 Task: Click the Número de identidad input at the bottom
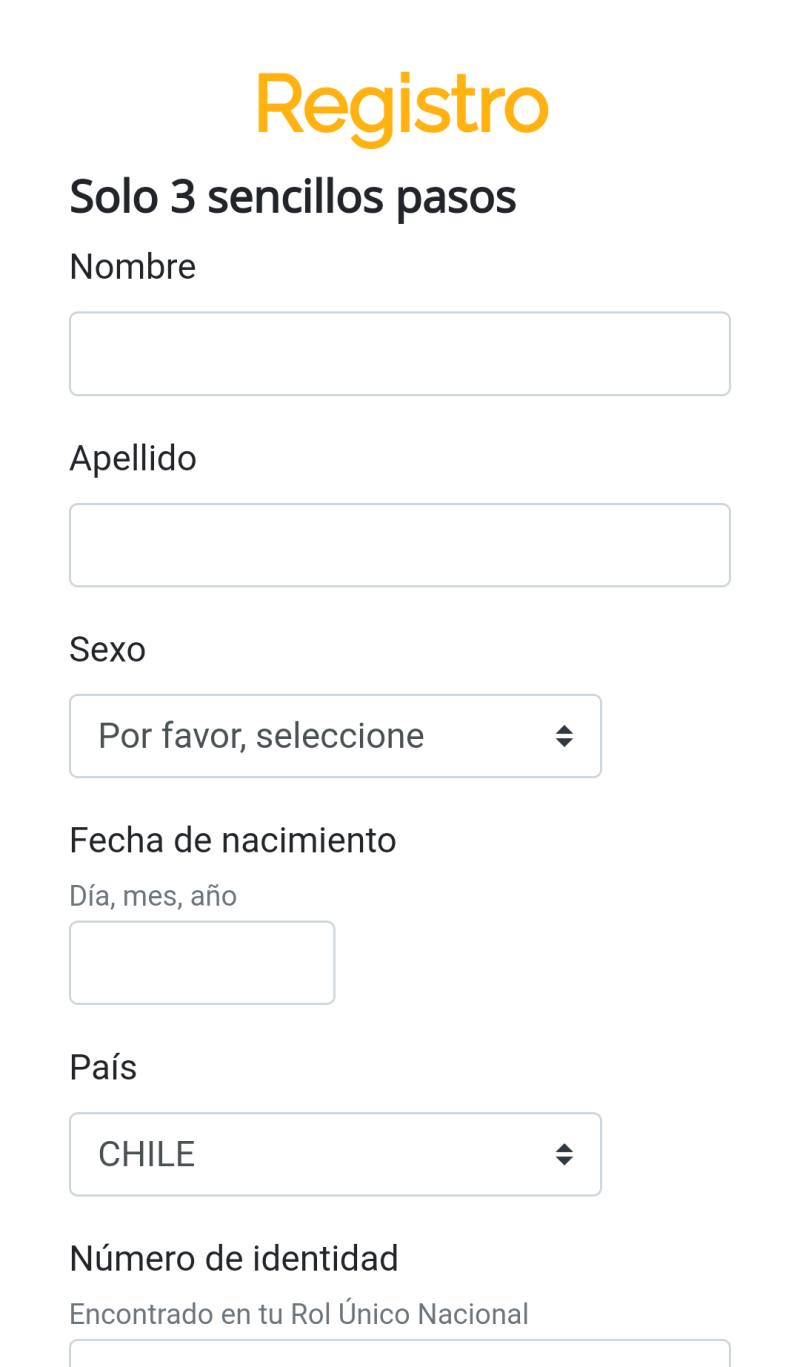pos(400,1354)
